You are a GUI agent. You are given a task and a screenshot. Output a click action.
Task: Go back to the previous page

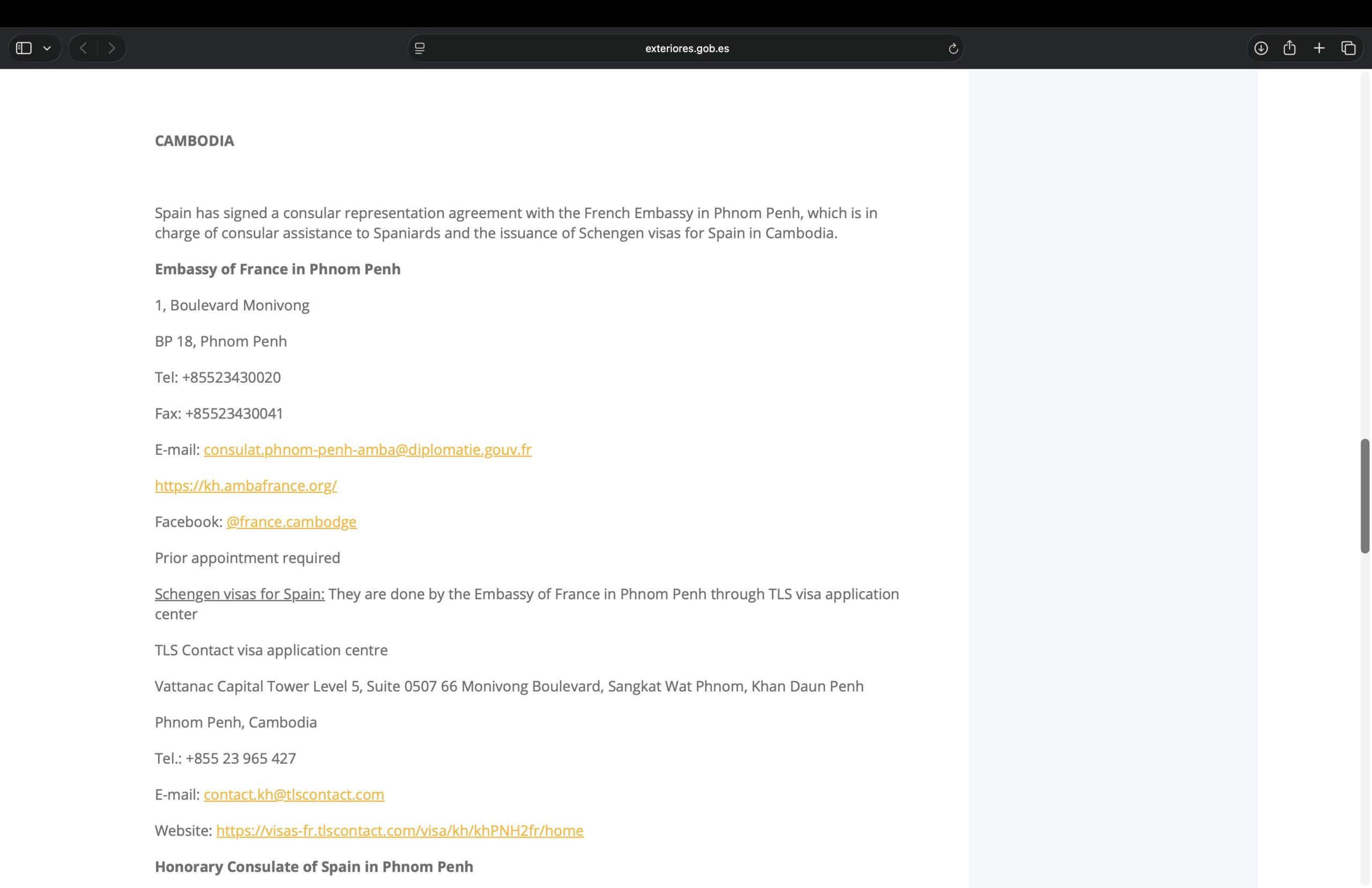pos(84,48)
